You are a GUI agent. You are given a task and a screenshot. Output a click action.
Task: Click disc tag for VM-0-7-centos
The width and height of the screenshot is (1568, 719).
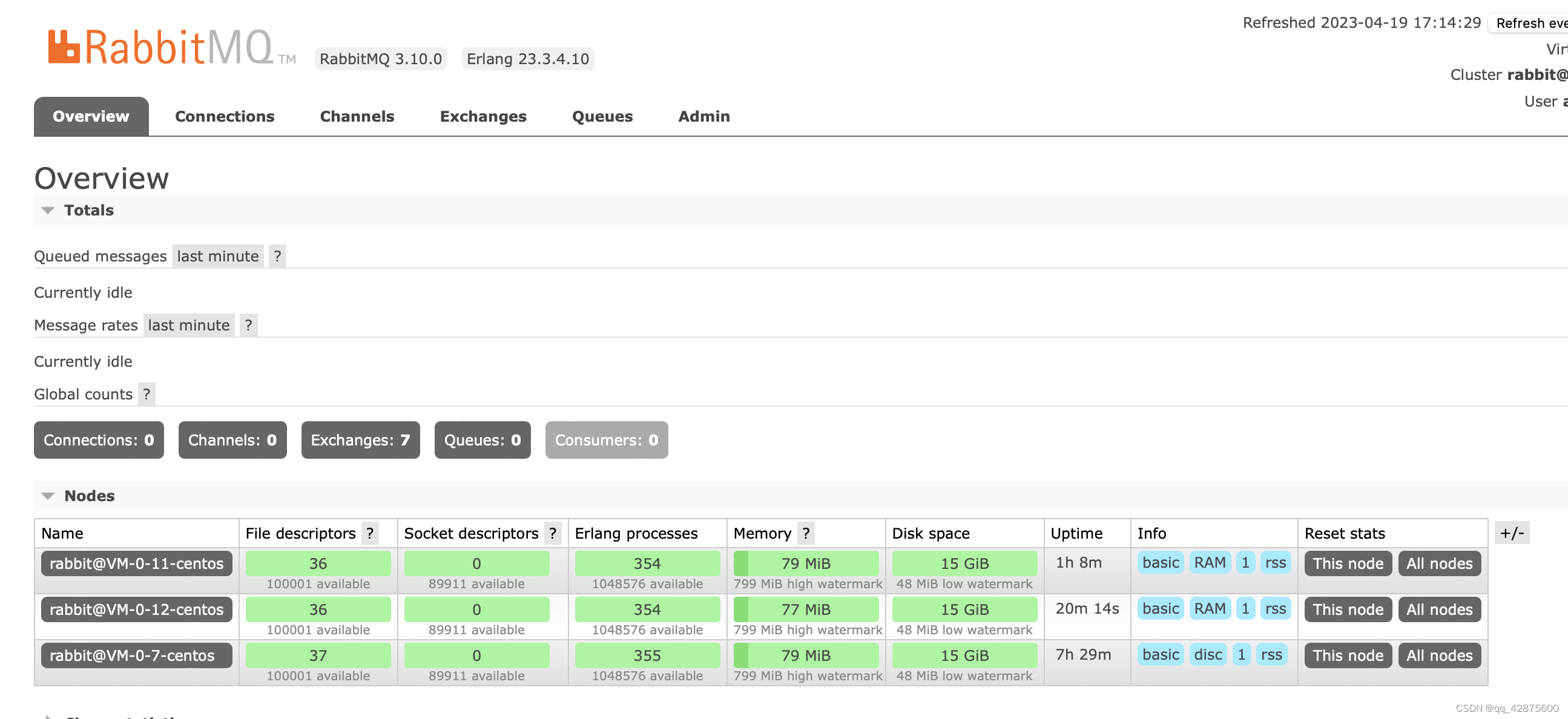click(x=1208, y=655)
